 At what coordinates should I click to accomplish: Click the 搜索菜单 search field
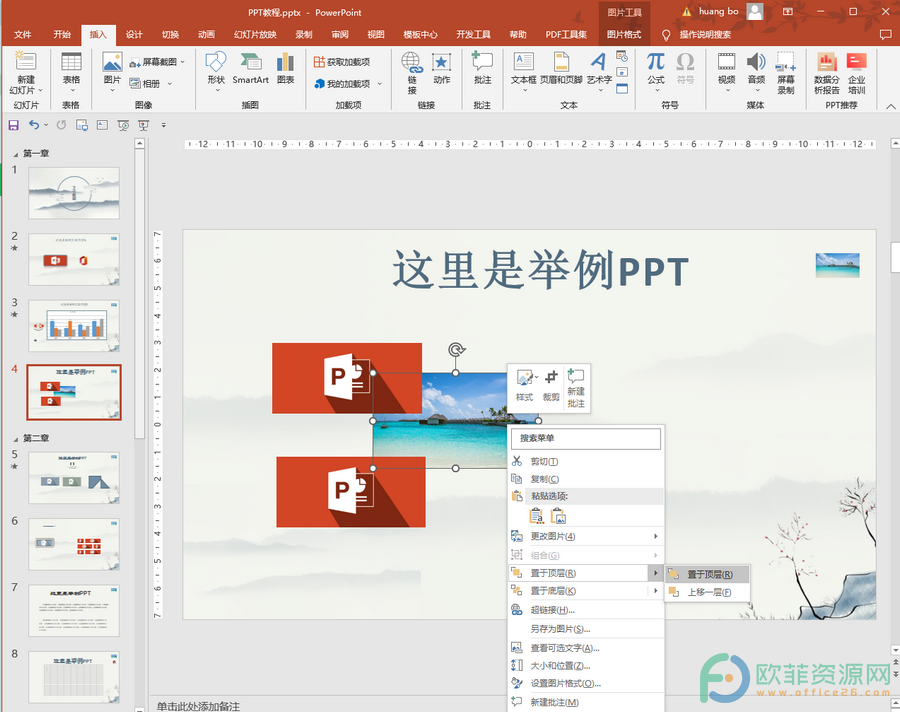click(586, 439)
